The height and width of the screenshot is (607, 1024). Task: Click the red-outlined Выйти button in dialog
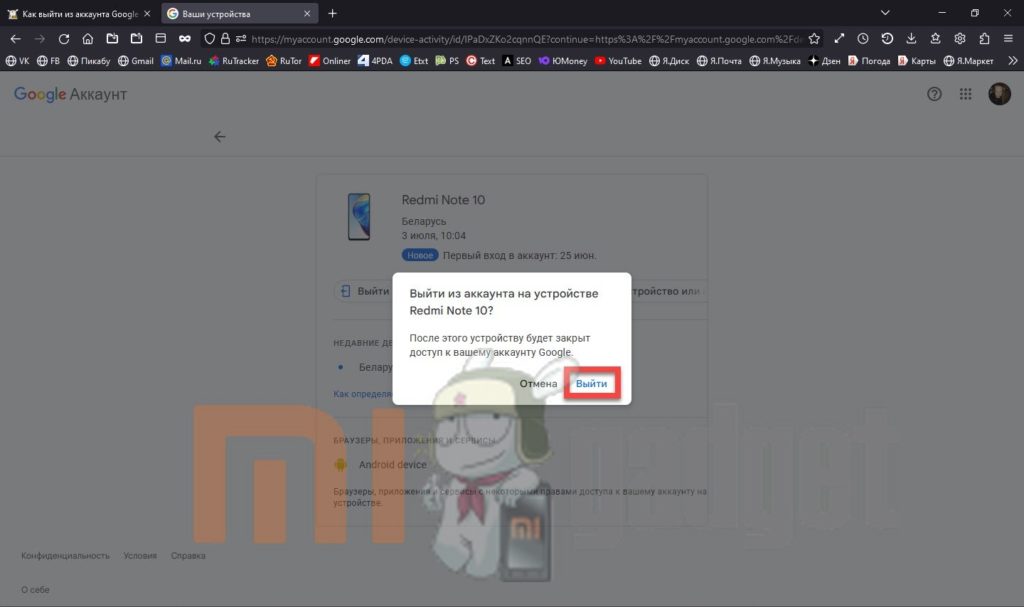591,384
